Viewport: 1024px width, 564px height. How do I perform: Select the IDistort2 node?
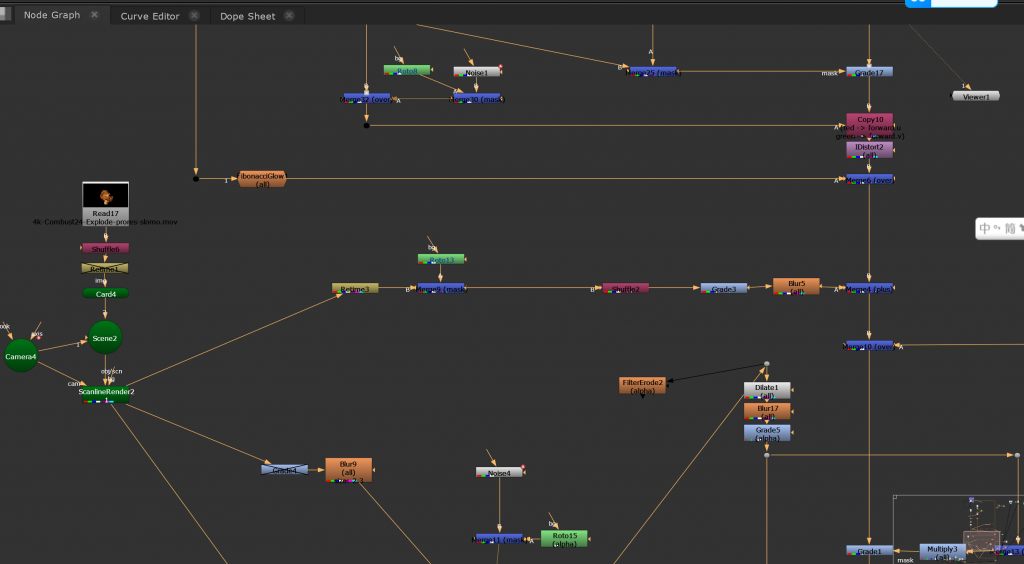coord(869,149)
